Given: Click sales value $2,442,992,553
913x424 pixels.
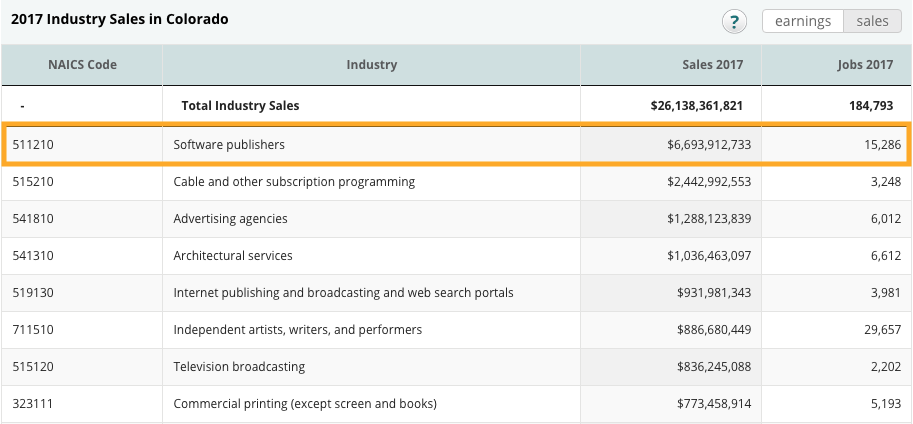Looking at the screenshot, I should (709, 182).
